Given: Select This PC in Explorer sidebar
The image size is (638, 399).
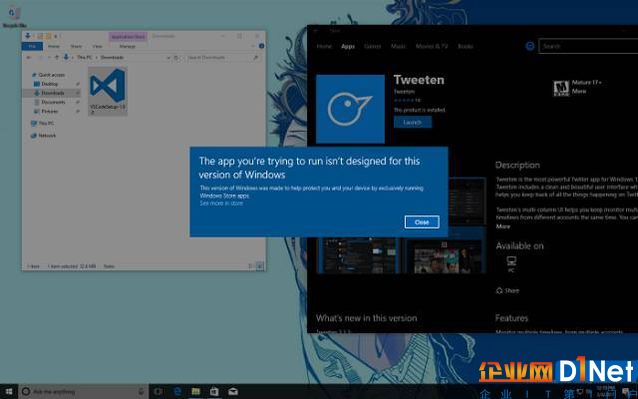Looking at the screenshot, I should tap(42, 123).
